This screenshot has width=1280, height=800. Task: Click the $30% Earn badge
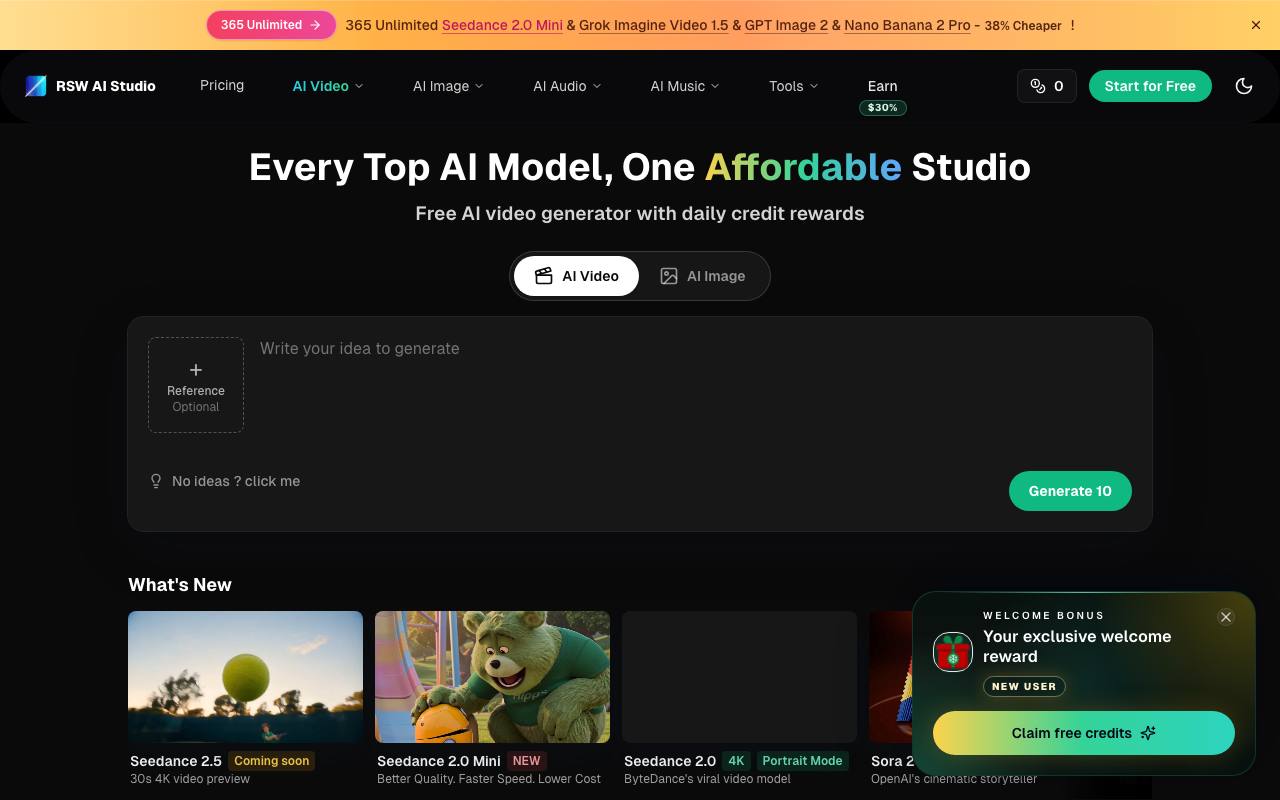pyautogui.click(x=882, y=107)
